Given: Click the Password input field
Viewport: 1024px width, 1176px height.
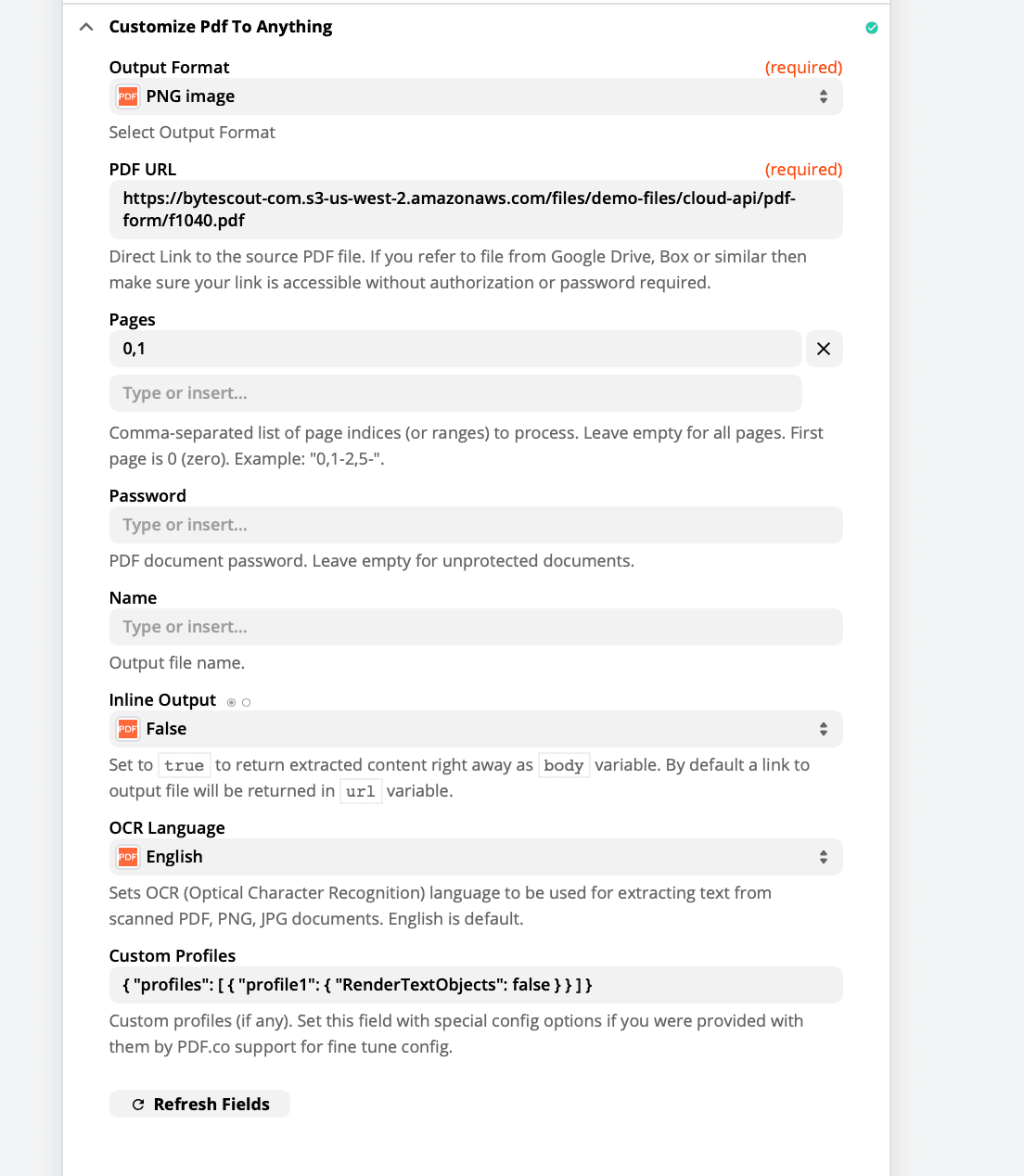Looking at the screenshot, I should coord(475,525).
